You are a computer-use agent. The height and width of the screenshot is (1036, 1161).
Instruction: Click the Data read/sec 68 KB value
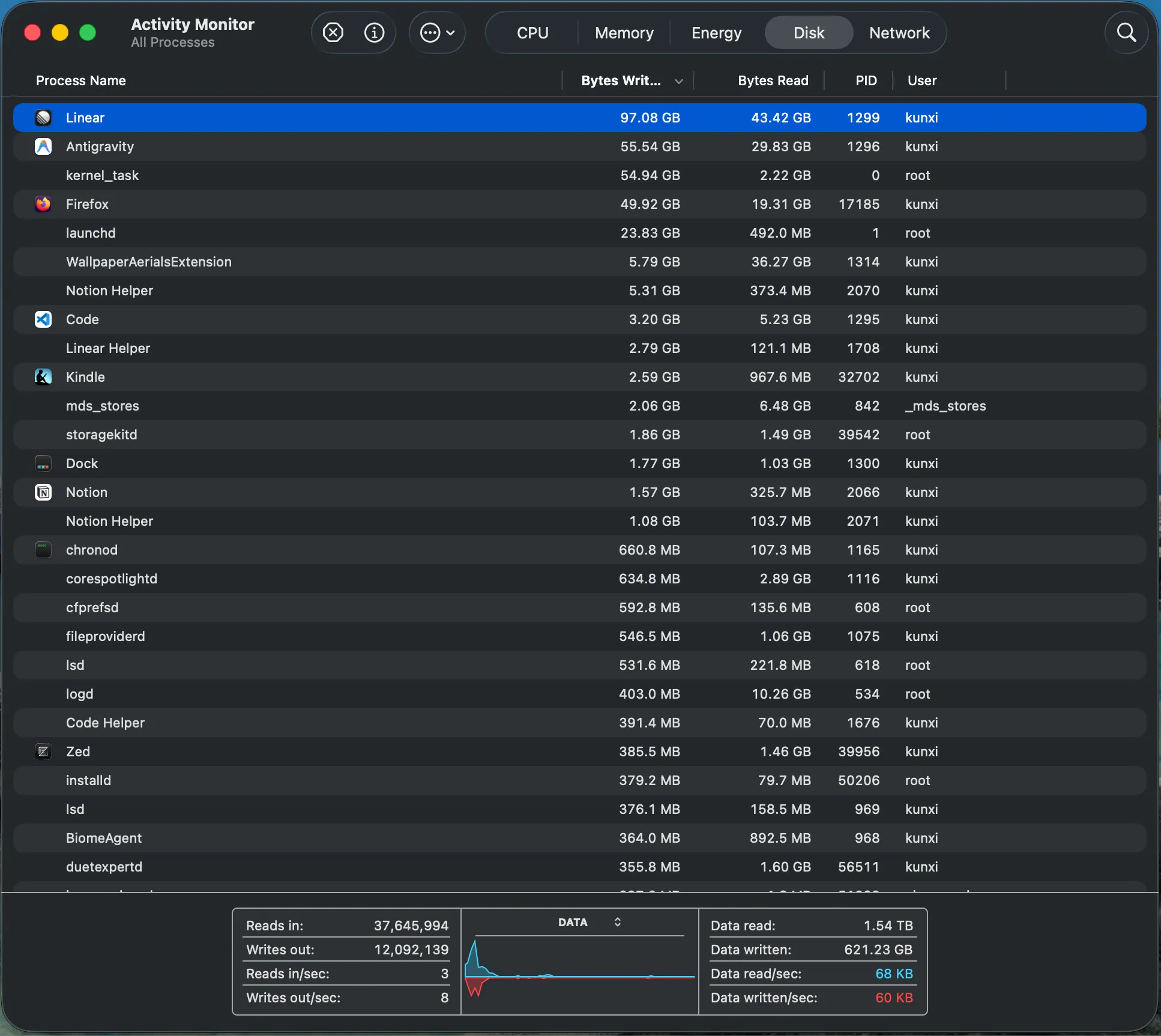tap(894, 974)
